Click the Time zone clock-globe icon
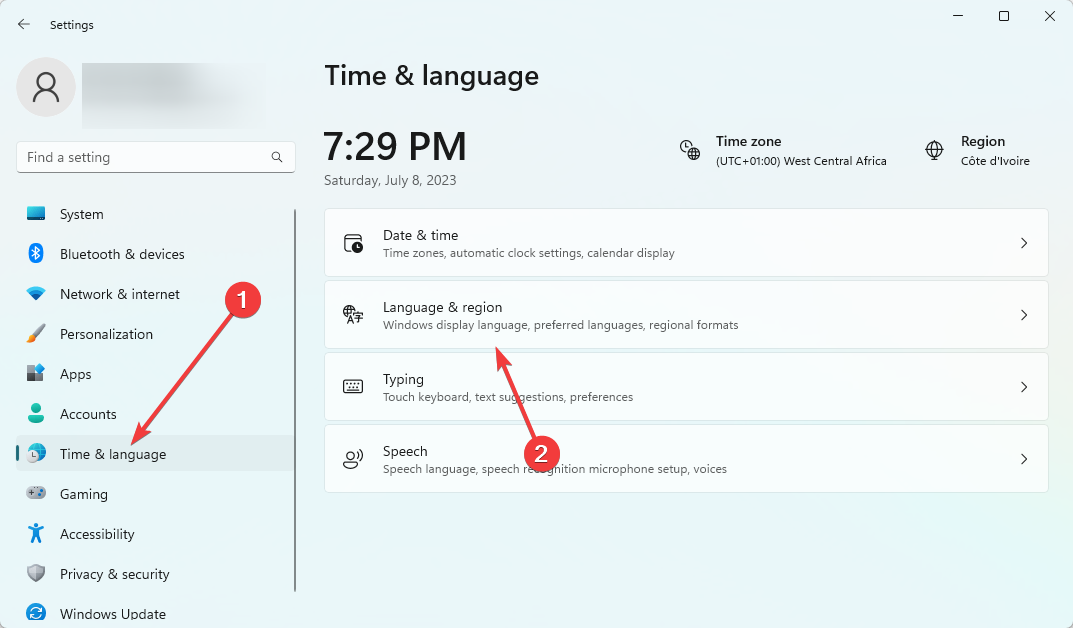The width and height of the screenshot is (1073, 628). 690,150
